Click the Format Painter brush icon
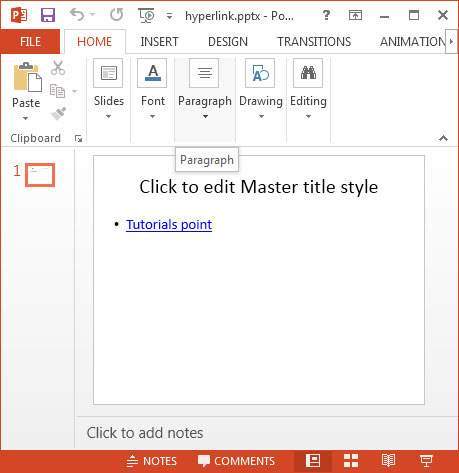This screenshot has height=473, width=459. (x=58, y=113)
